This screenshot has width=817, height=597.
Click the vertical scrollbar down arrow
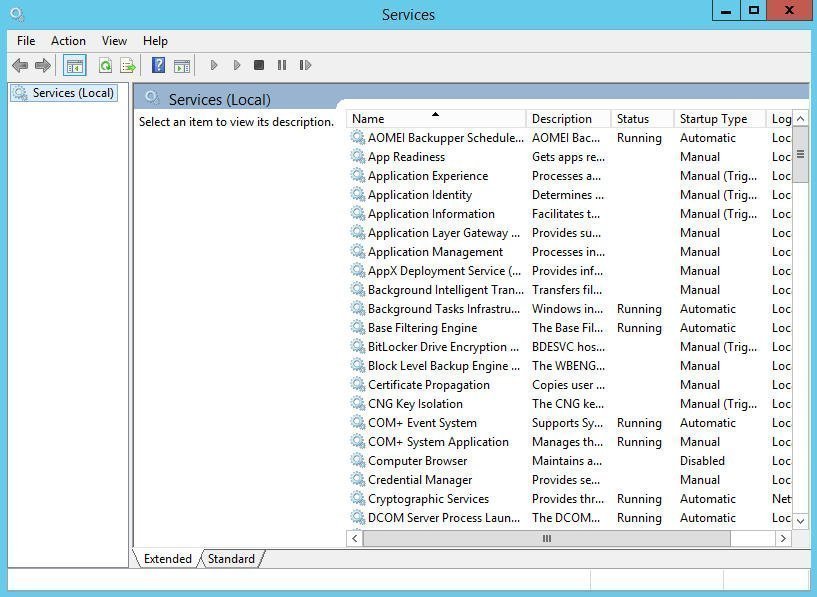[800, 520]
